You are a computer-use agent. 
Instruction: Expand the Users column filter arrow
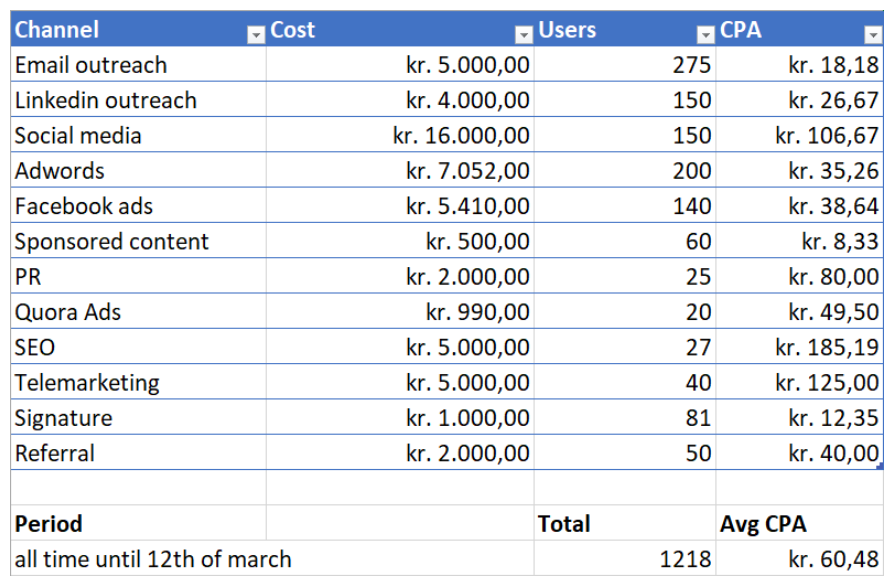(x=705, y=35)
